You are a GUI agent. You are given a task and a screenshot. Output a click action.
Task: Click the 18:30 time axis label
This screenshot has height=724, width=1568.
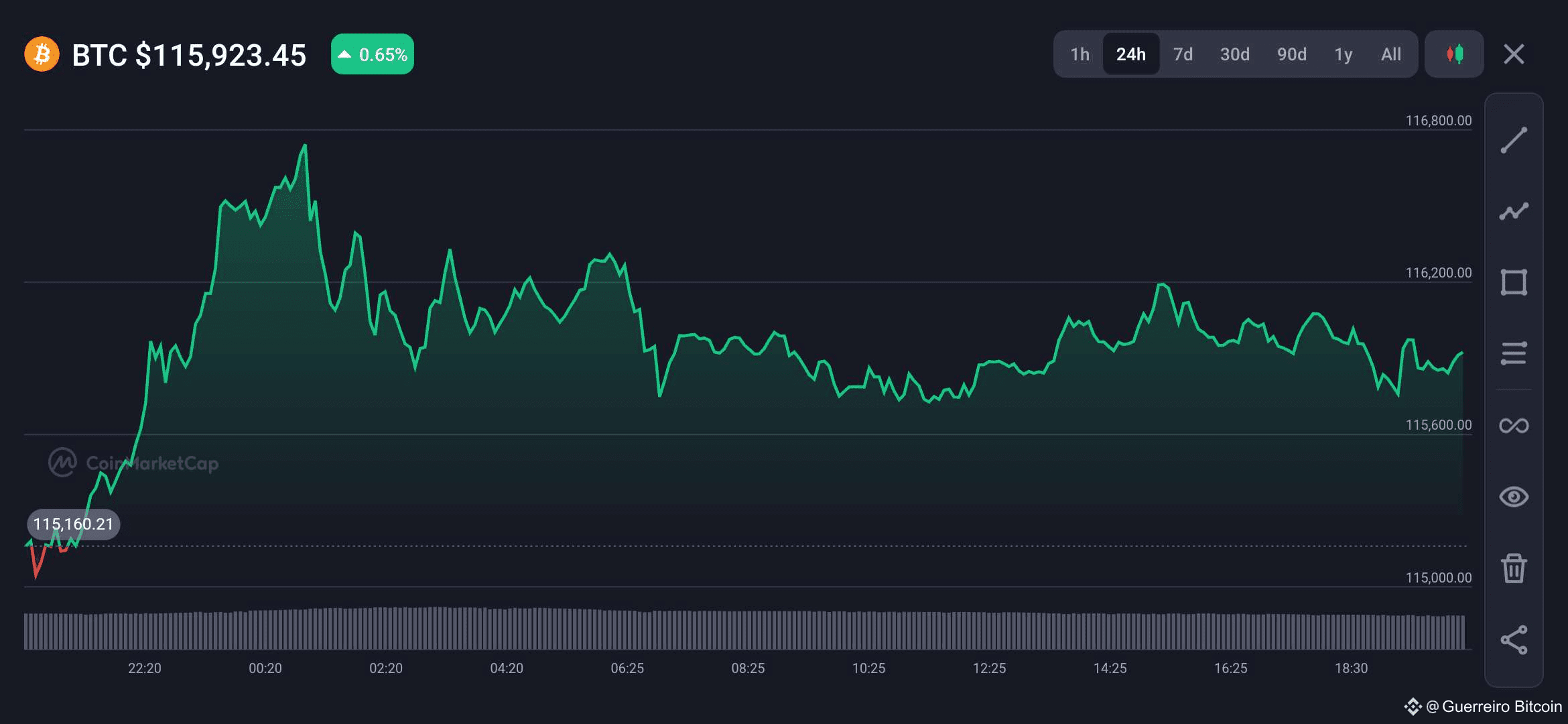tap(1352, 668)
